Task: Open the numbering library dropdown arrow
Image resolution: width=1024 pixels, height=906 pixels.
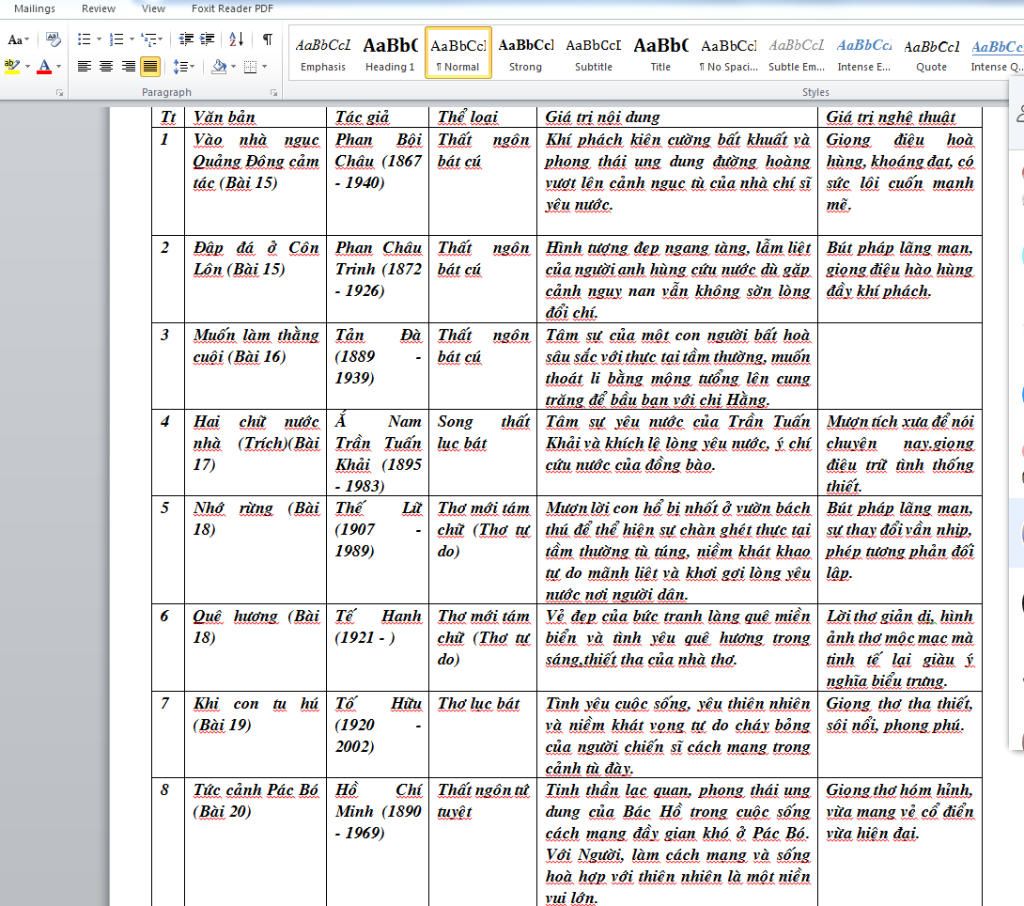Action: pyautogui.click(x=131, y=40)
